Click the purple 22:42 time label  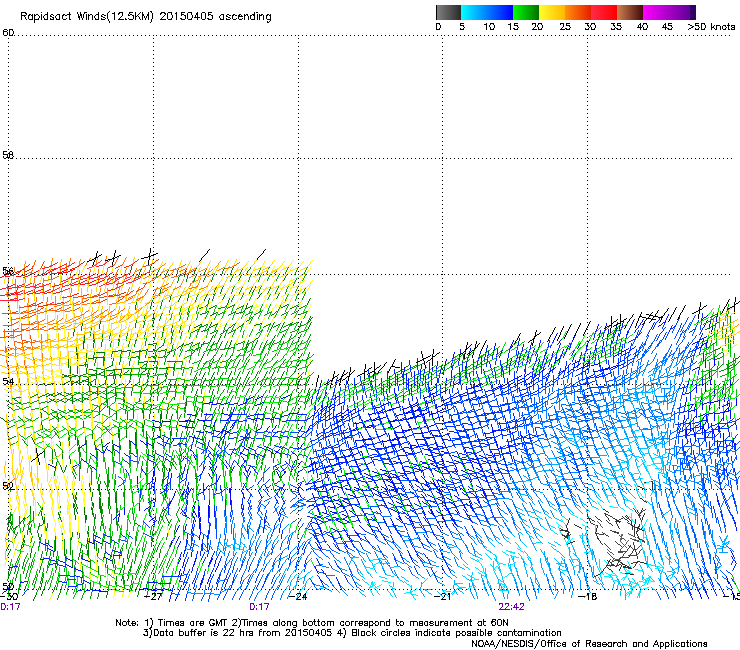click(511, 607)
